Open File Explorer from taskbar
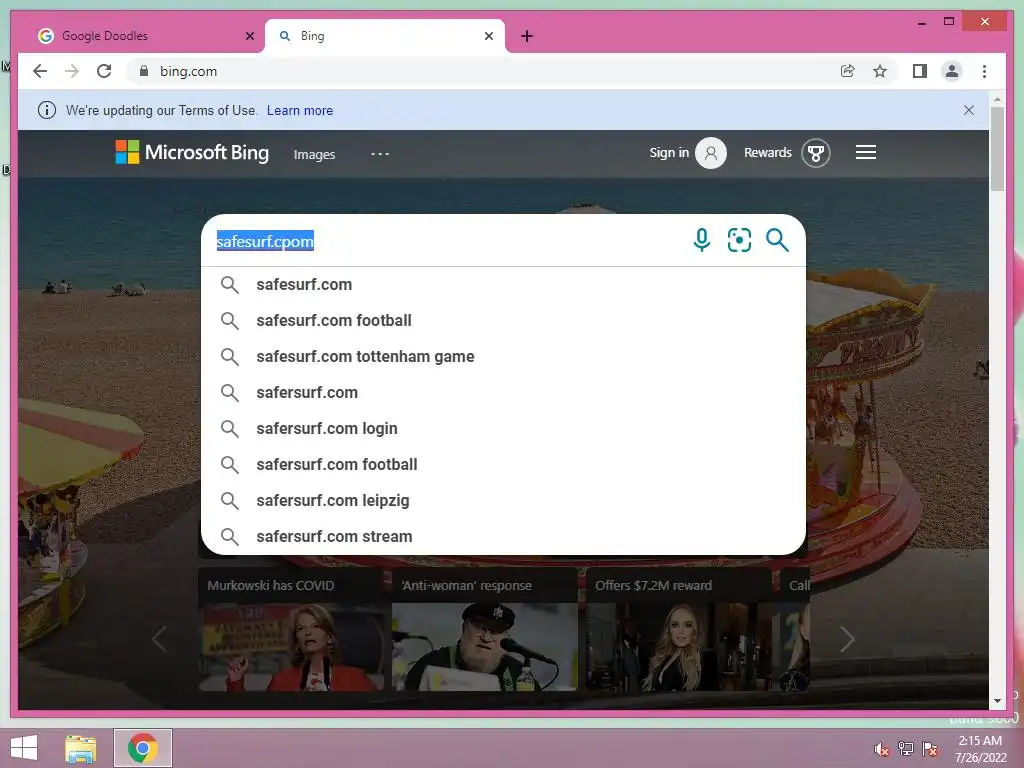1024x768 pixels. coord(81,748)
